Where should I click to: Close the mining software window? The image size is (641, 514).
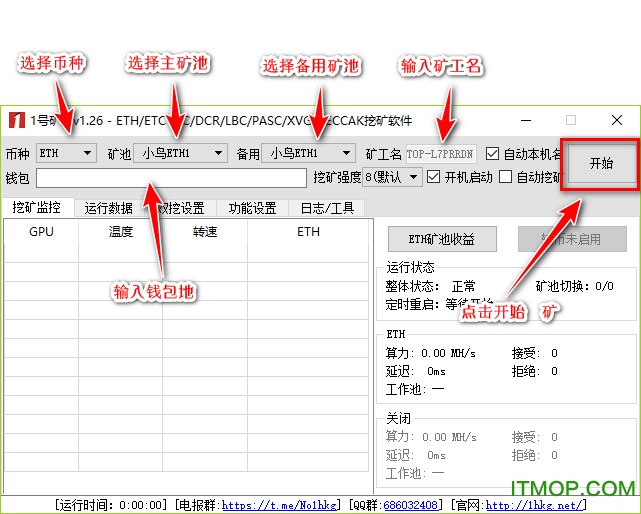click(617, 120)
